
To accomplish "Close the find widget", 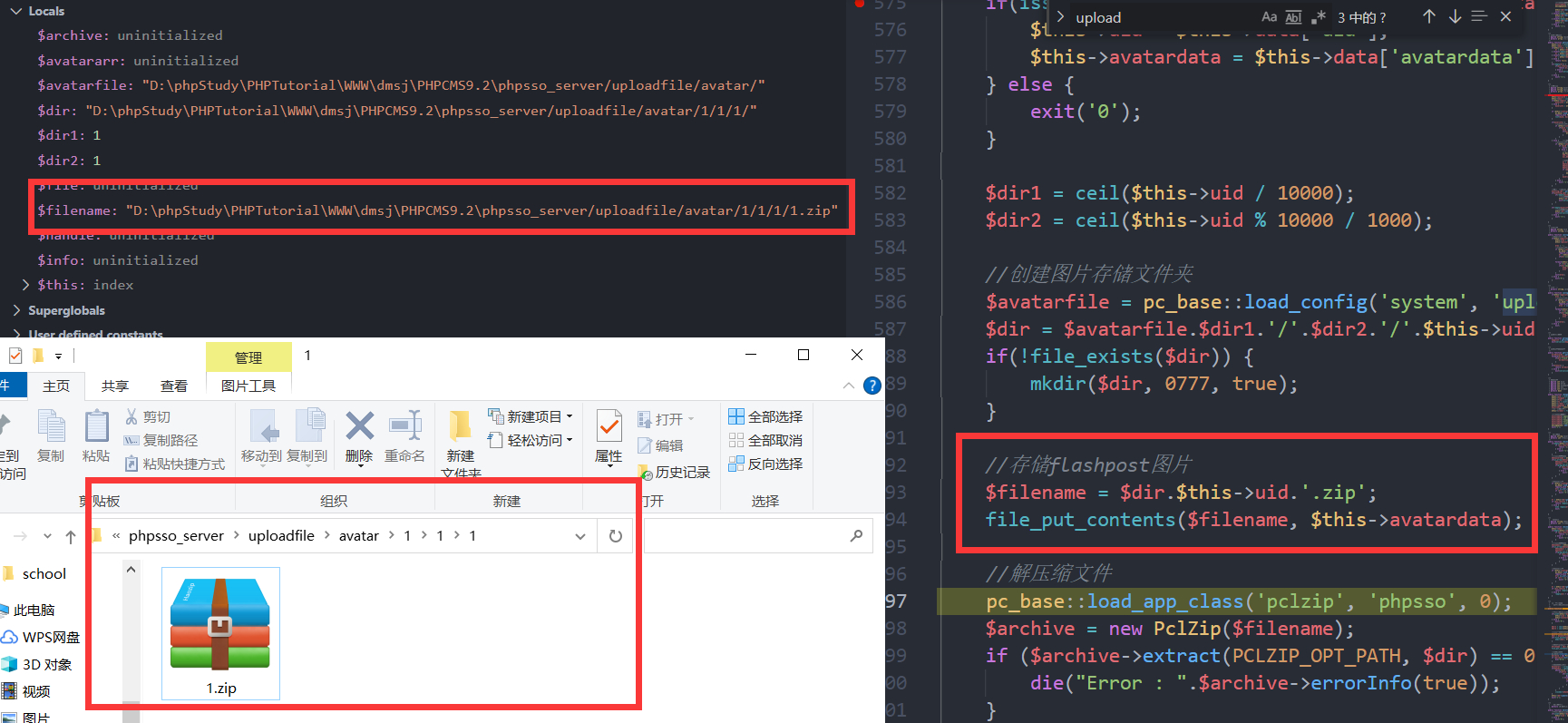I will pos(1505,16).
